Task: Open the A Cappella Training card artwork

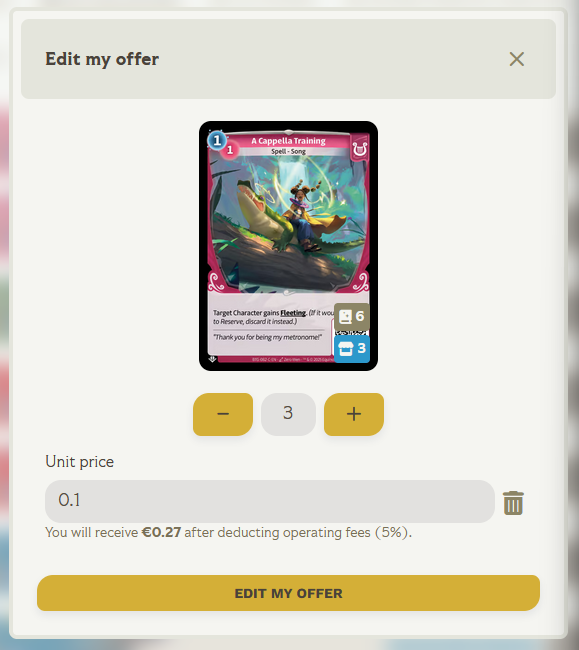Action: point(288,224)
